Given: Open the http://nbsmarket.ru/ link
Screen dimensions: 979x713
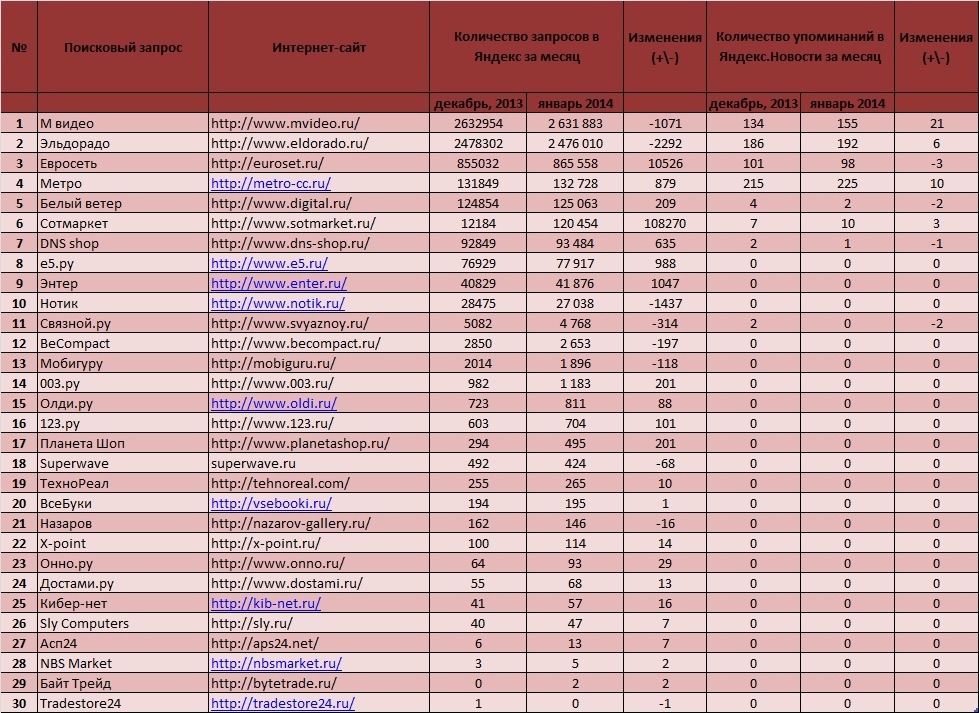Looking at the screenshot, I should (x=276, y=663).
